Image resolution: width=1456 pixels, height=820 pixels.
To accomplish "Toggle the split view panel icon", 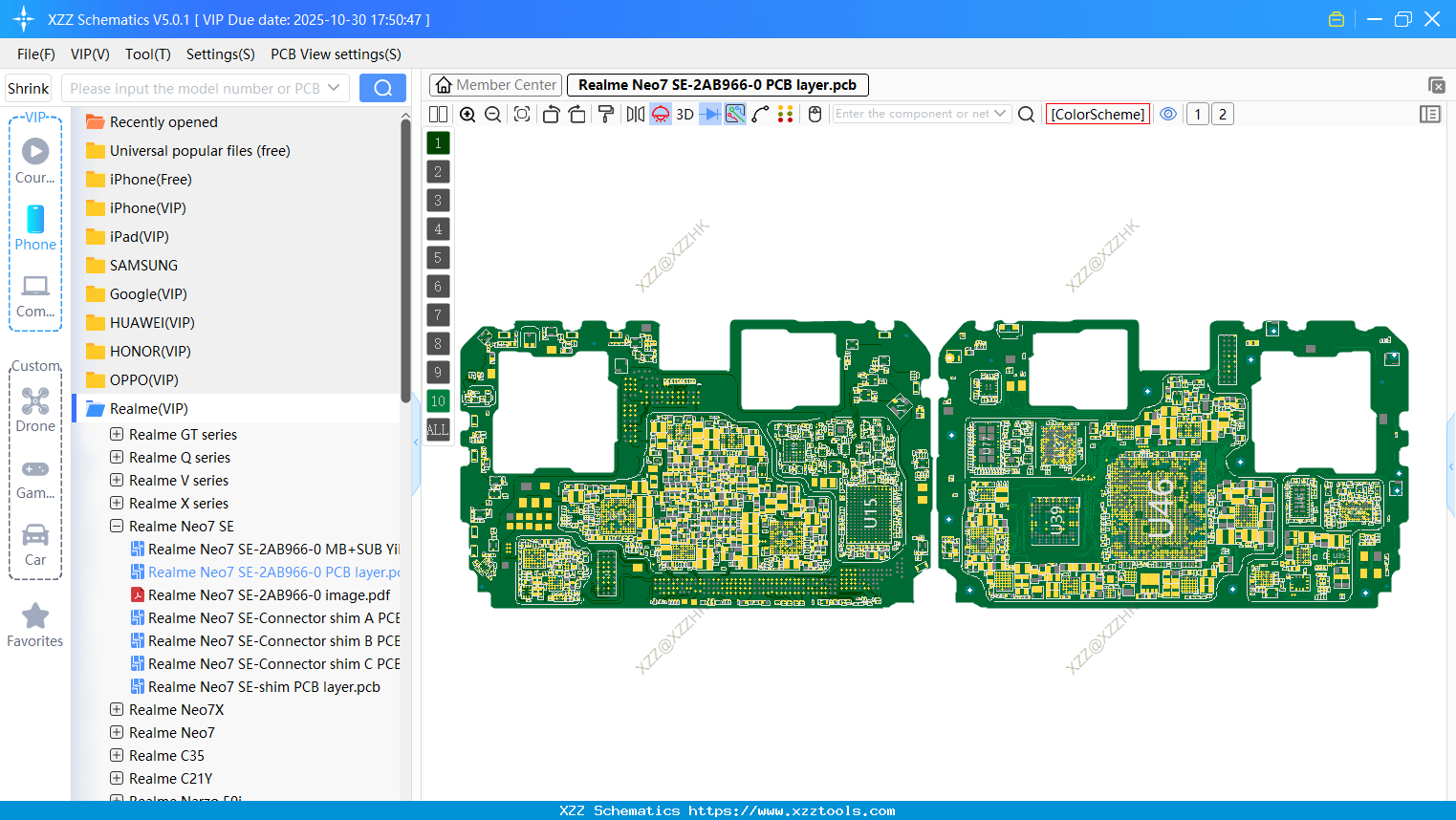I will pyautogui.click(x=438, y=114).
